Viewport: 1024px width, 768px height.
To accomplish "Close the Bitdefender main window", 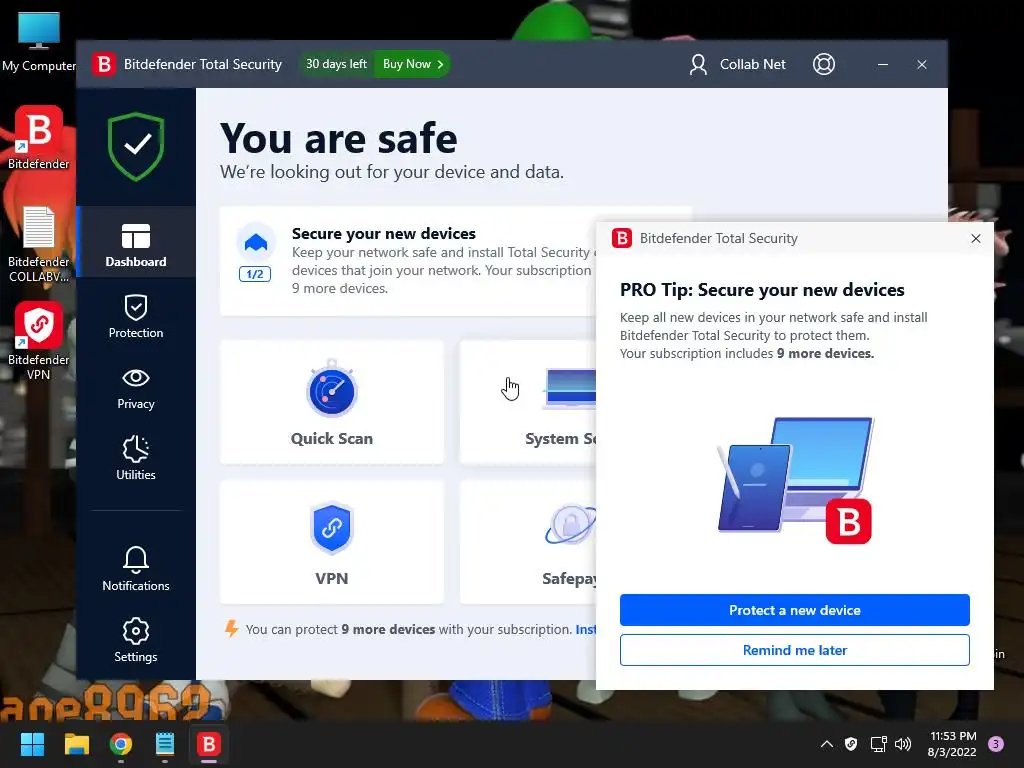I will pos(921,64).
